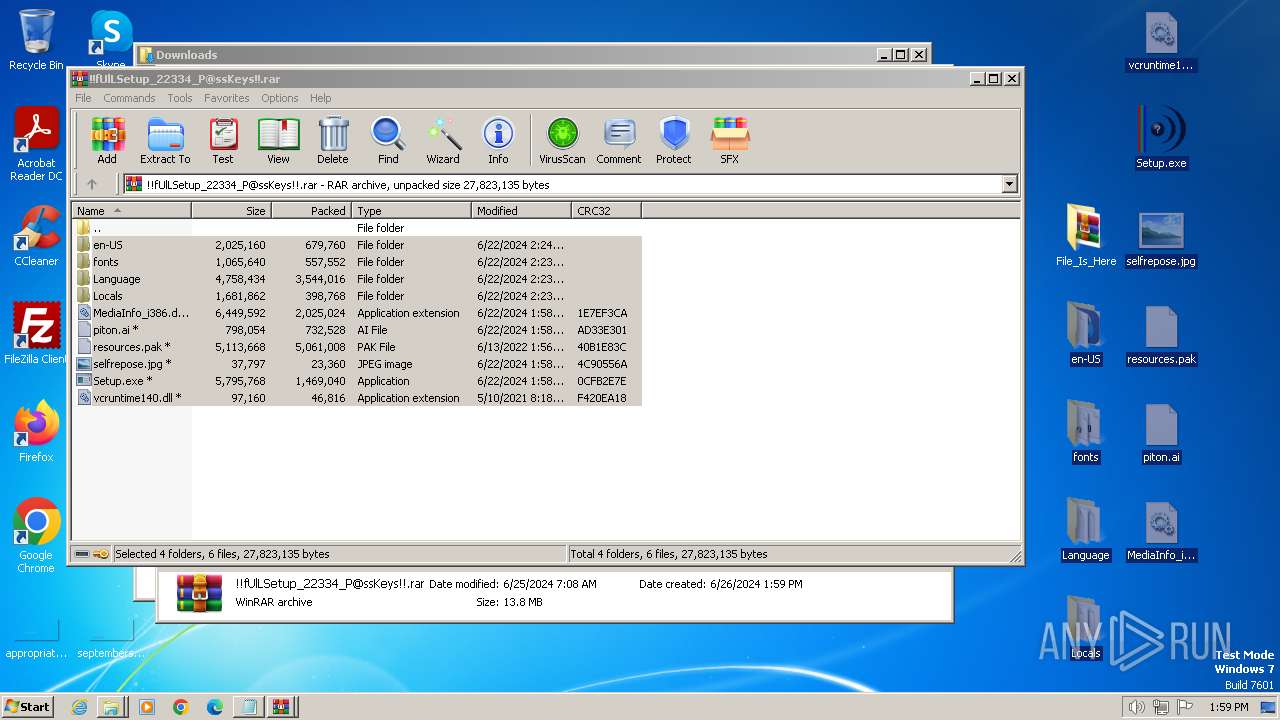Sort by the Size column header
This screenshot has height=720, width=1280.
coord(232,211)
